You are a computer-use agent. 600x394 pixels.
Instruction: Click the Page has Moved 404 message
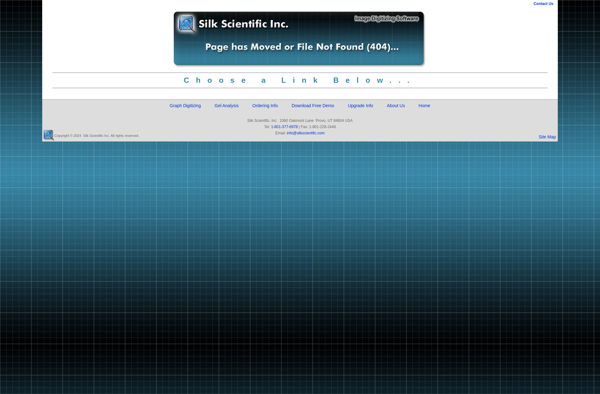click(302, 47)
